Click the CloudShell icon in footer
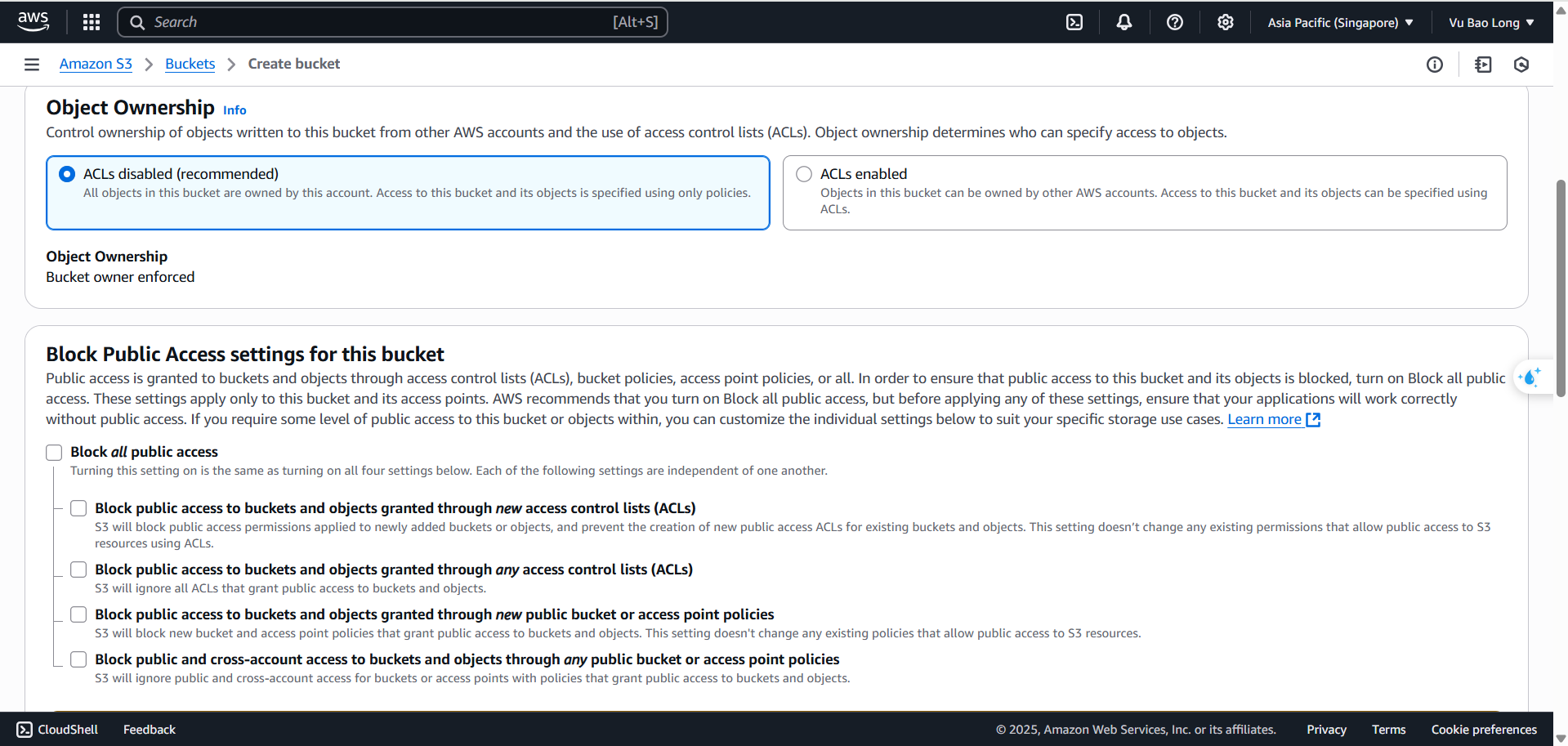 pos(25,730)
